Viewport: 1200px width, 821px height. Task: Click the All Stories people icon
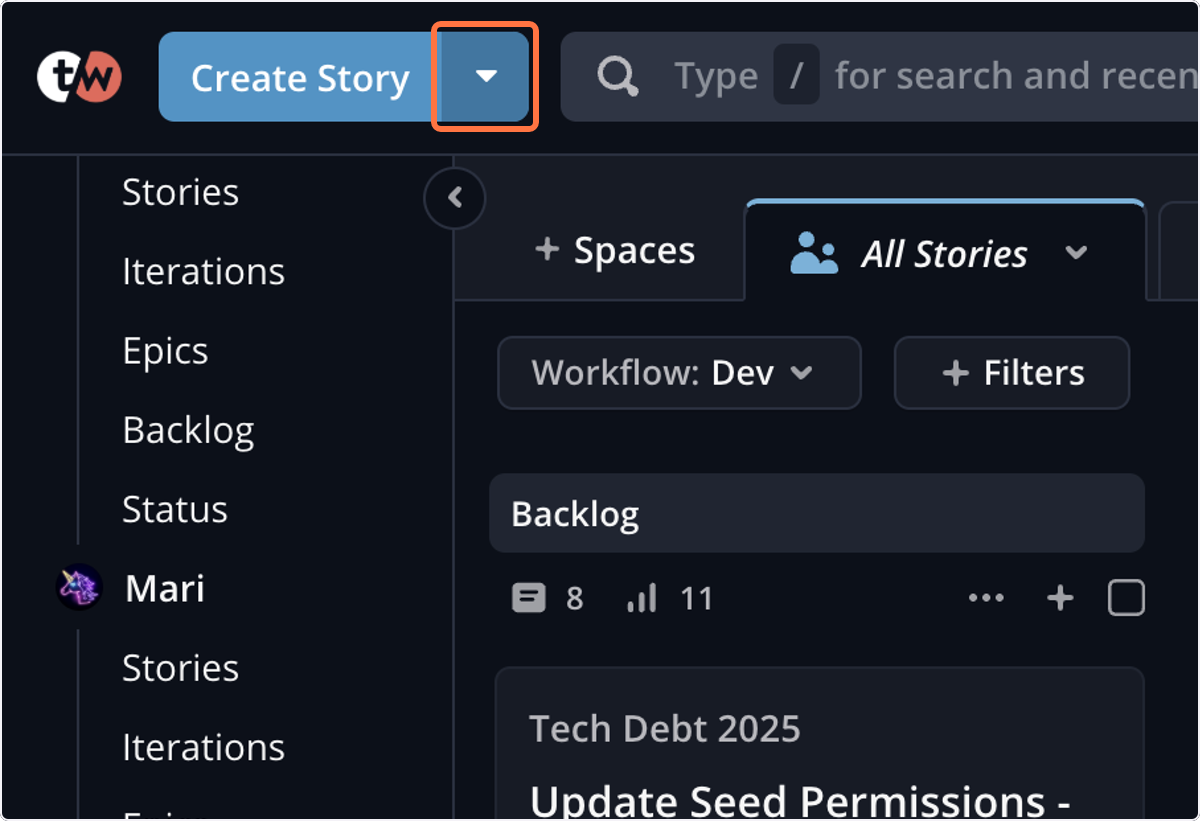click(813, 253)
